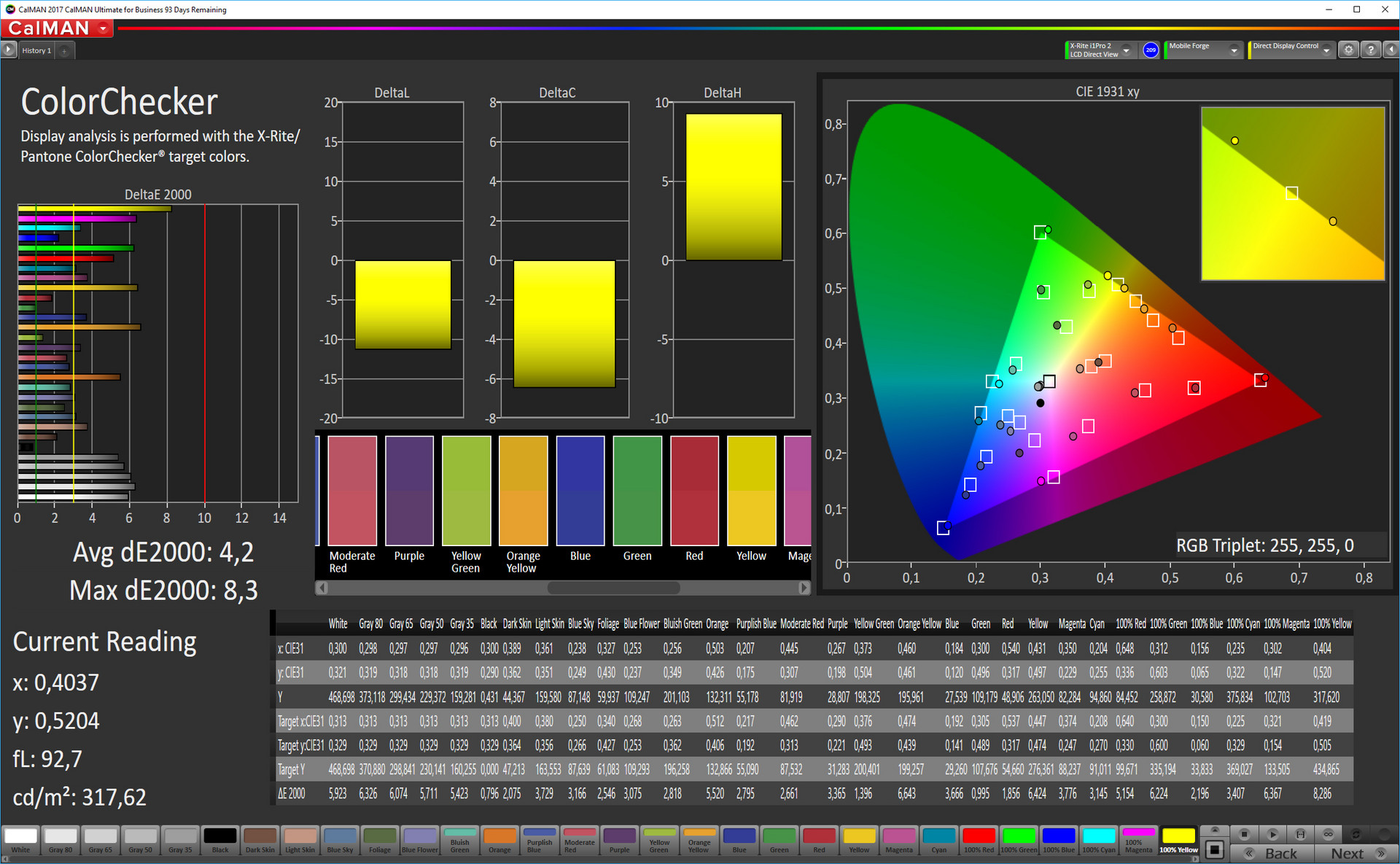Toggle the play arrow beside History tab
This screenshot has height=864, width=1400.
pyautogui.click(x=8, y=50)
